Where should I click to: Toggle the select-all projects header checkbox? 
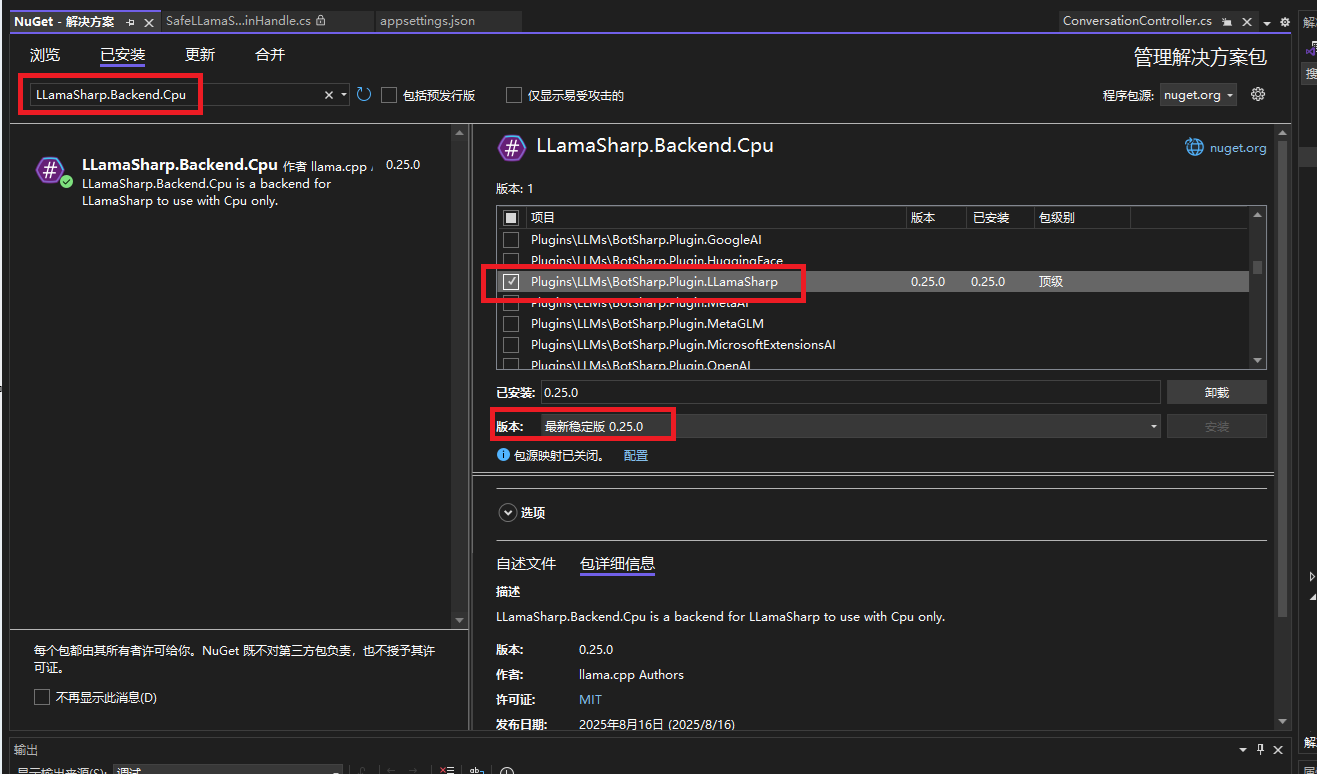click(511, 217)
